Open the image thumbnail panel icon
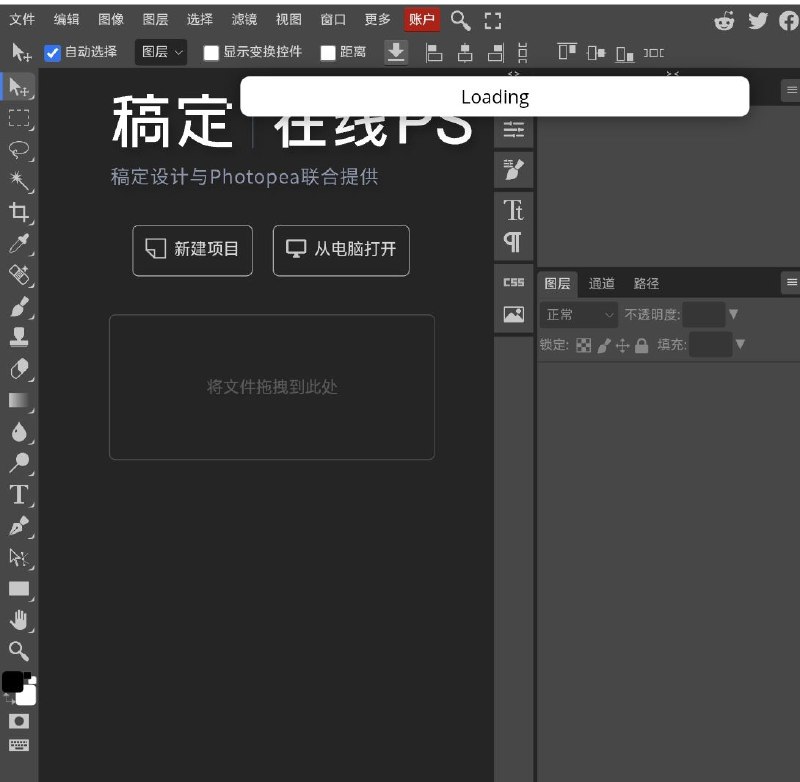 tap(514, 314)
